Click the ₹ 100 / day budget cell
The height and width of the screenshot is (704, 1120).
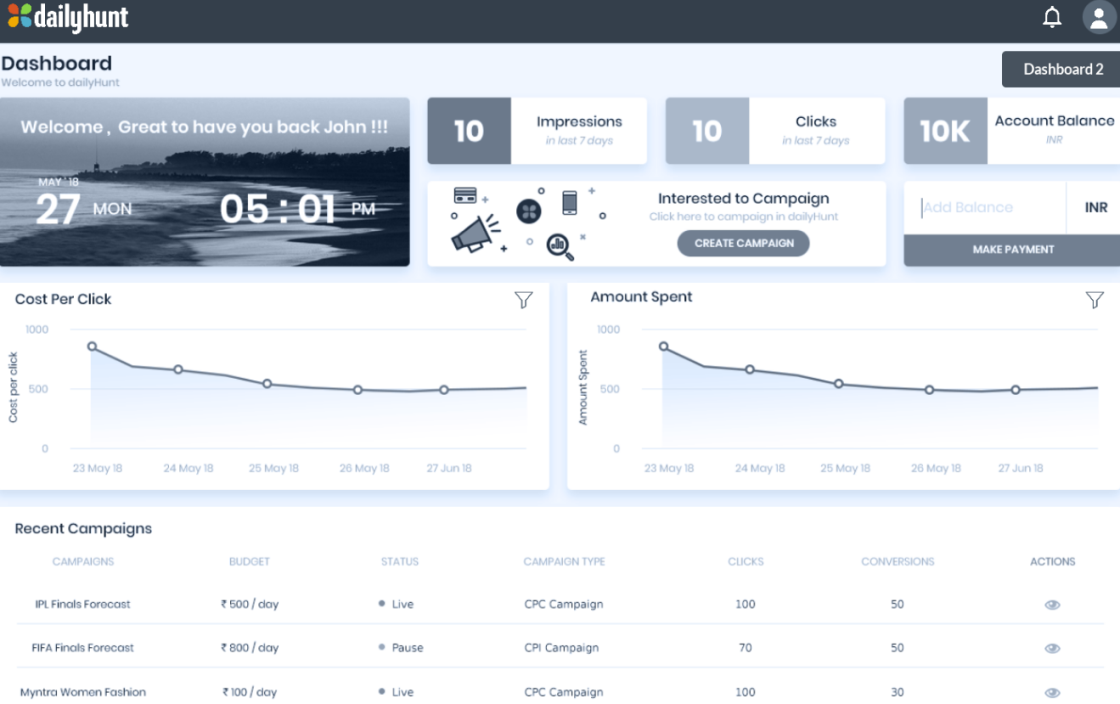coord(249,692)
